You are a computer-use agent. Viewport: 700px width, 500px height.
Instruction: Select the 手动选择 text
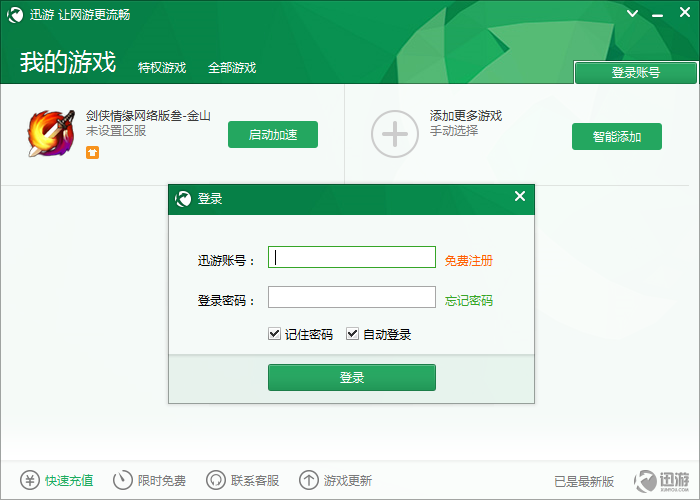pos(454,131)
